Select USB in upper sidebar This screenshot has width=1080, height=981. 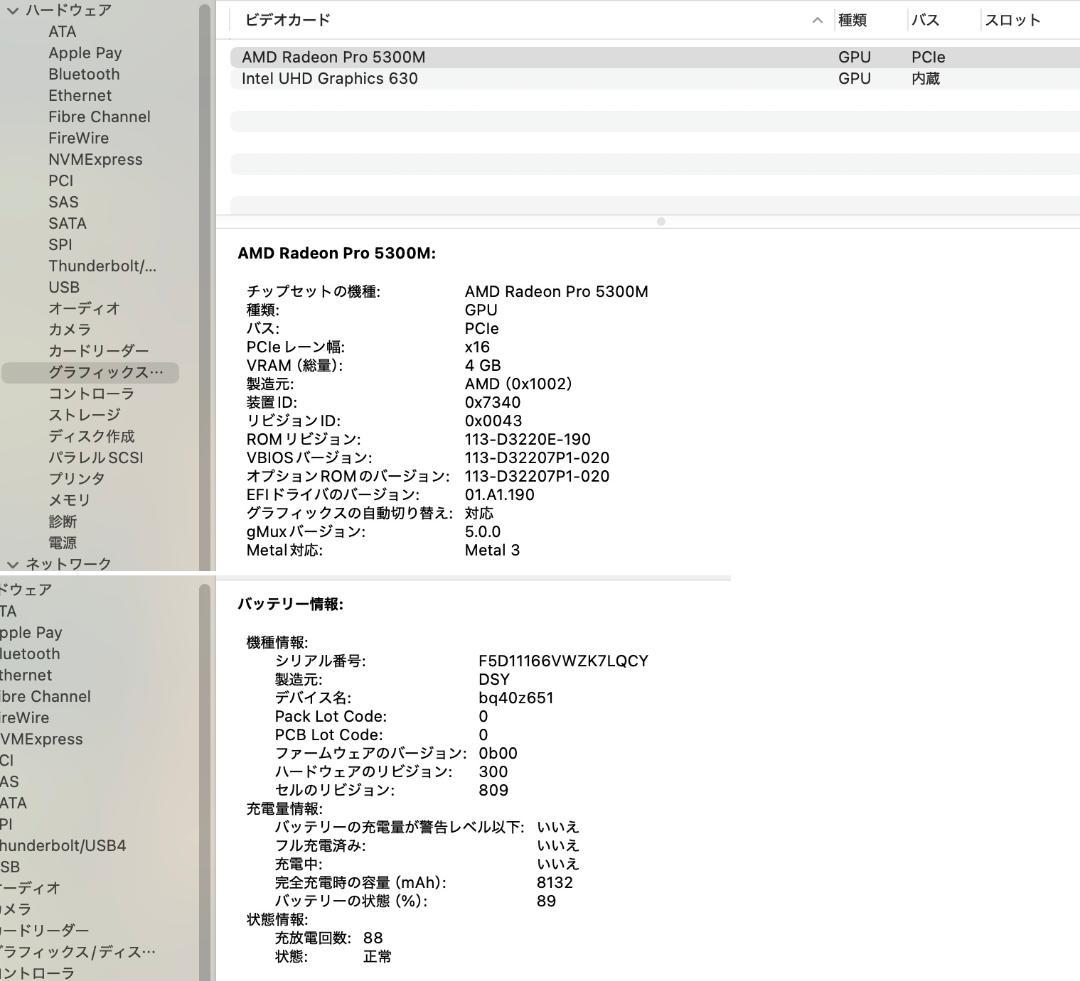point(64,287)
